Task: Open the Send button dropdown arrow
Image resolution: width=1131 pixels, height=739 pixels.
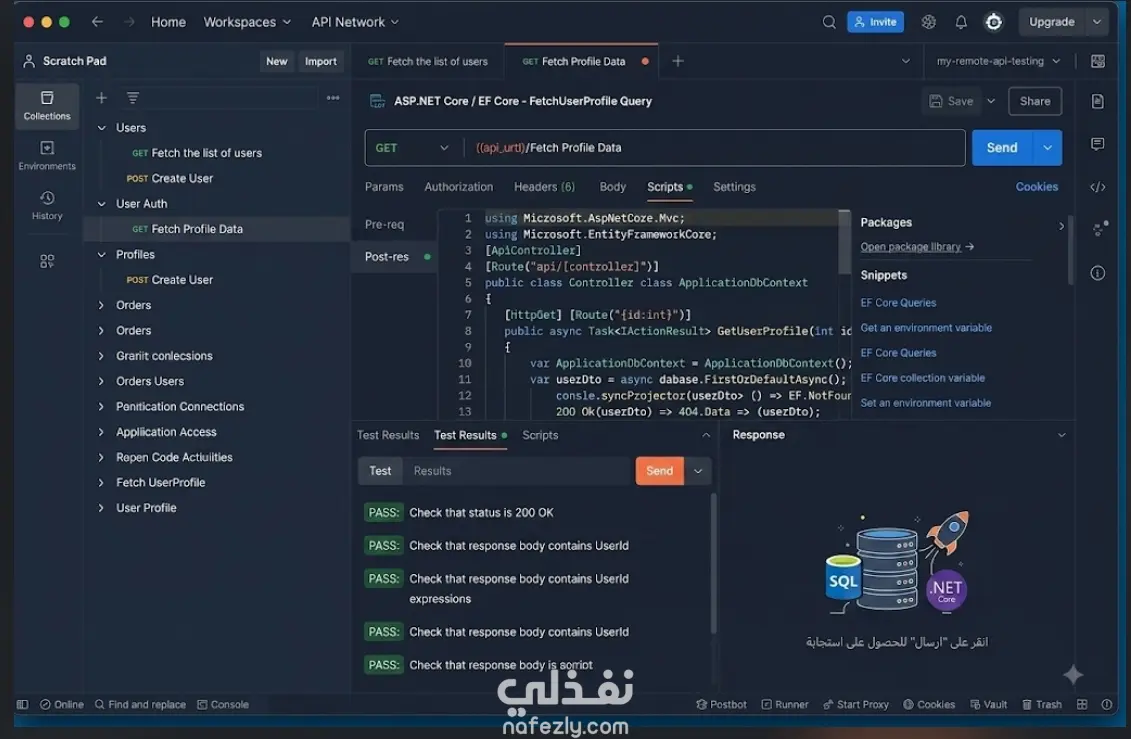Action: 1047,148
